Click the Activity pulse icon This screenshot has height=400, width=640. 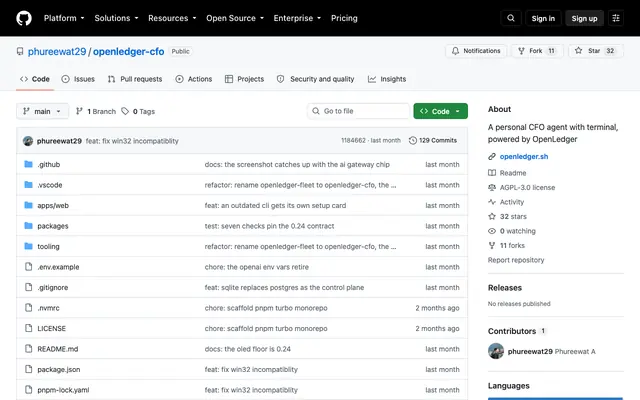pyautogui.click(x=492, y=202)
